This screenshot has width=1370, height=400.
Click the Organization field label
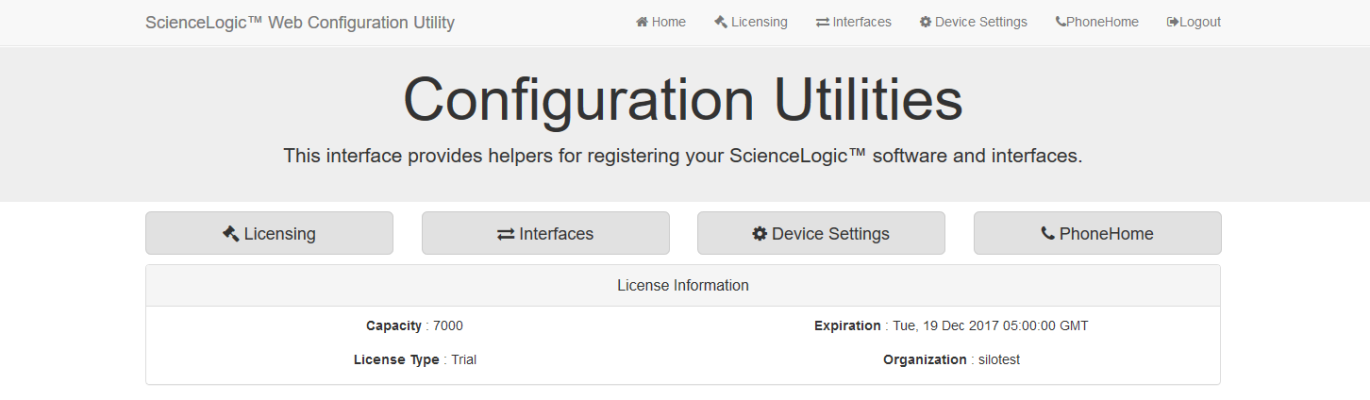924,360
